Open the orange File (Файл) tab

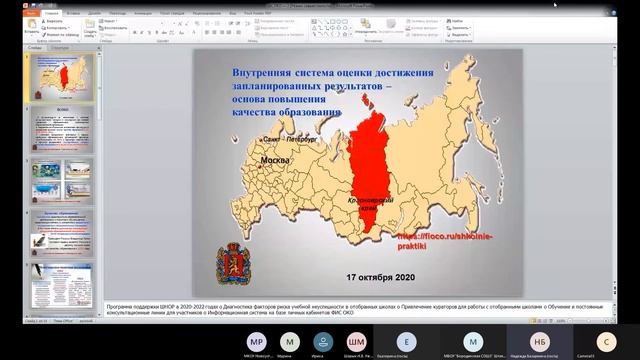[32, 13]
